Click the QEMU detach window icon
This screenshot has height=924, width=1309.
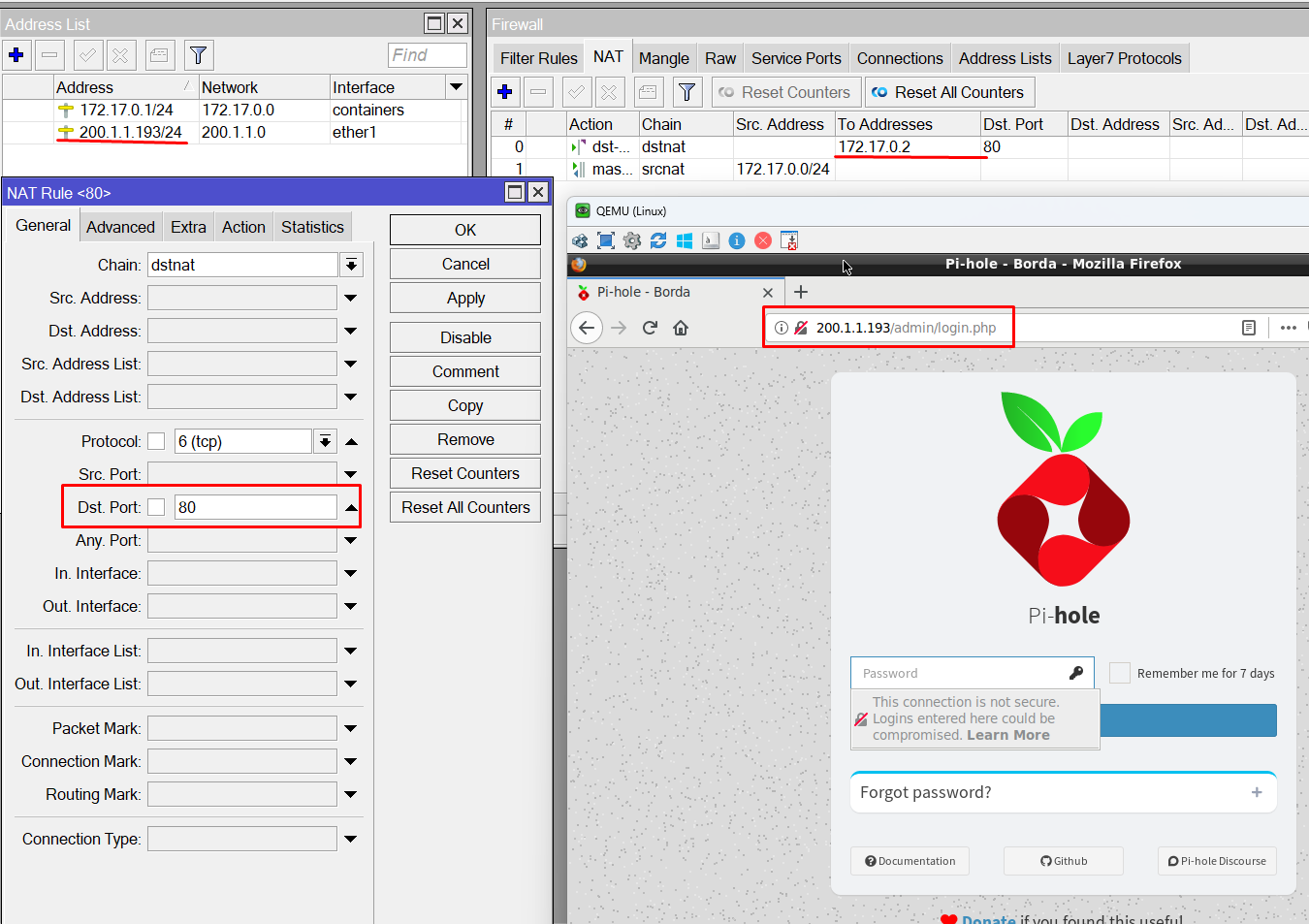(789, 240)
